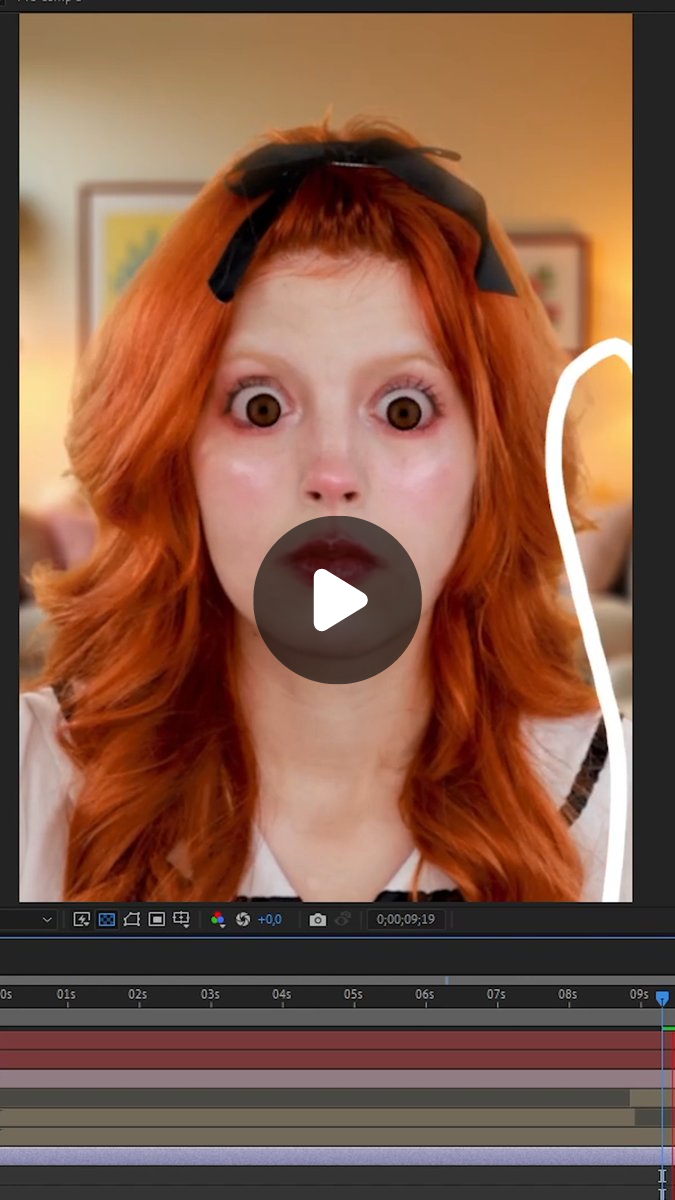Click exposure value +0,0
675x1200 pixels.
click(x=270, y=919)
